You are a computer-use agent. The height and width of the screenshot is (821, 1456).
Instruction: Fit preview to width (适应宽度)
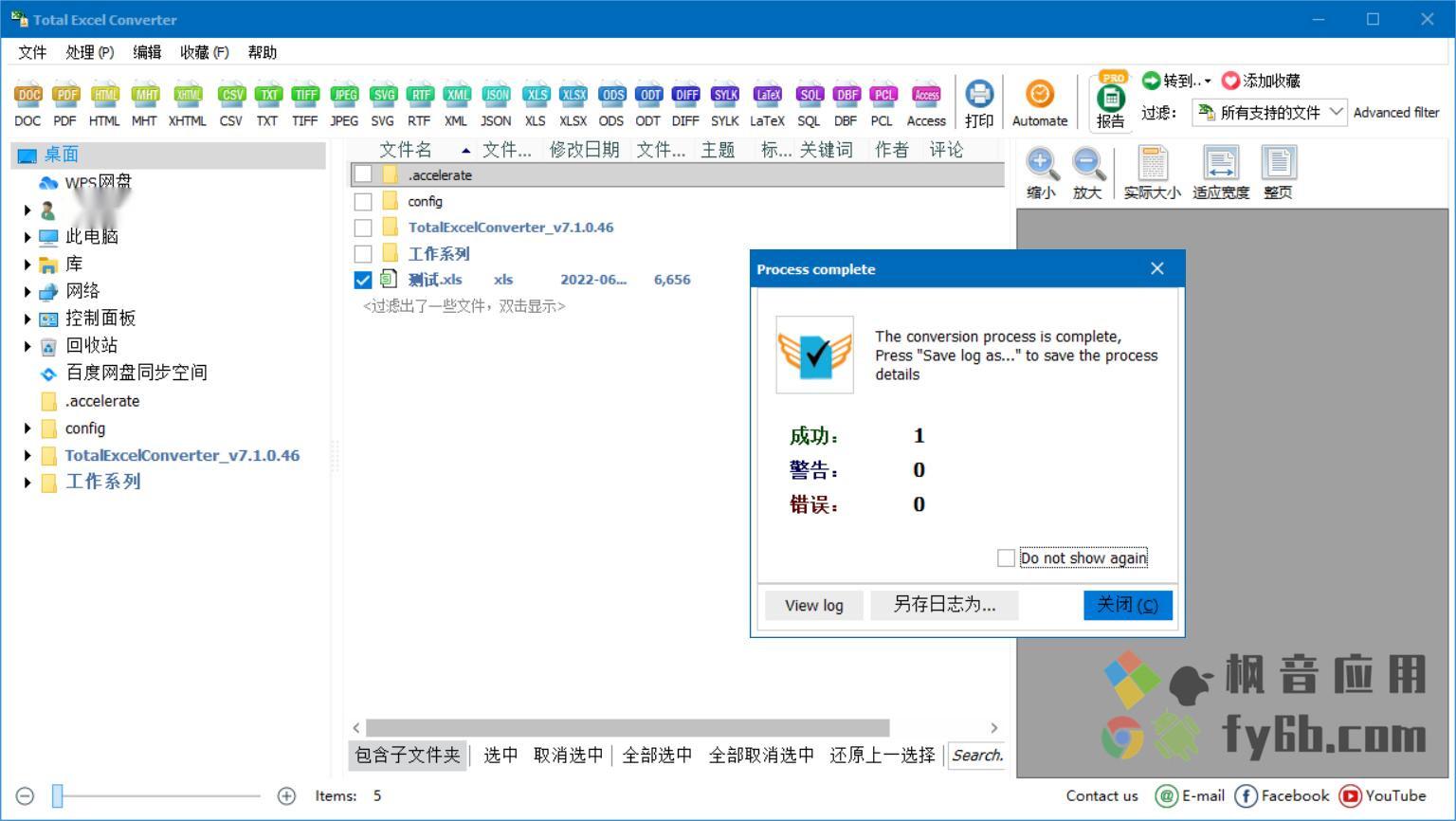coord(1221,173)
